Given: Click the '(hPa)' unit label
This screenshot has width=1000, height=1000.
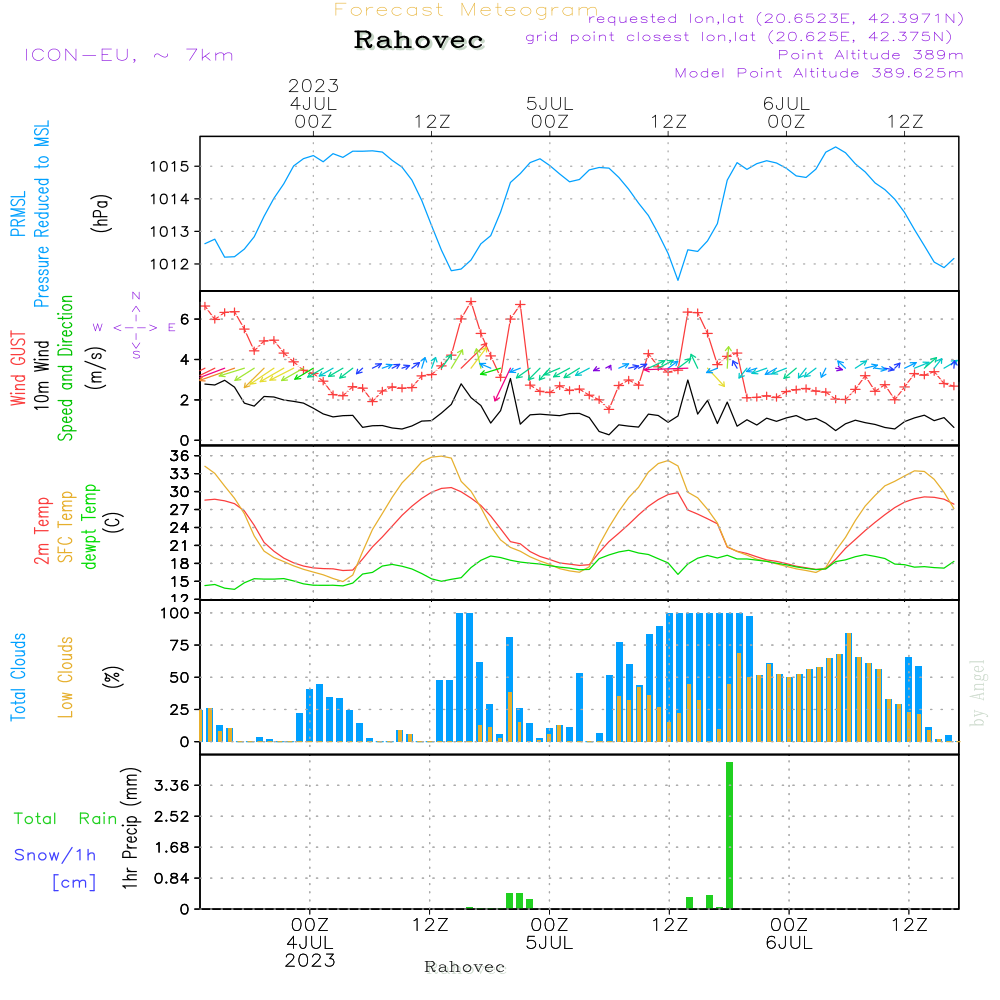Looking at the screenshot, I should point(101,213).
